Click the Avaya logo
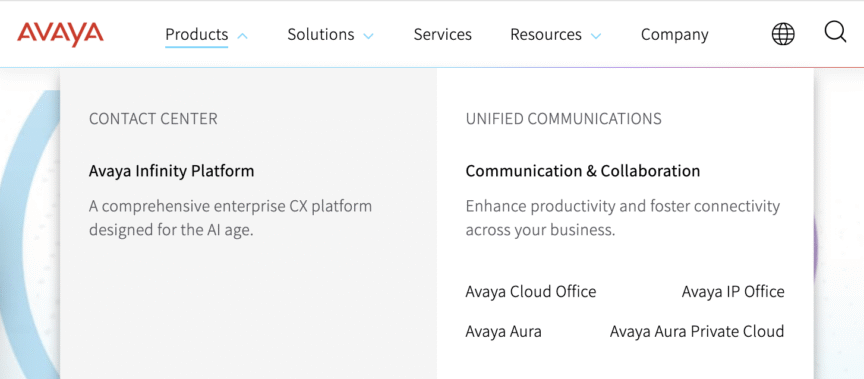The height and width of the screenshot is (379, 864). coord(60,35)
